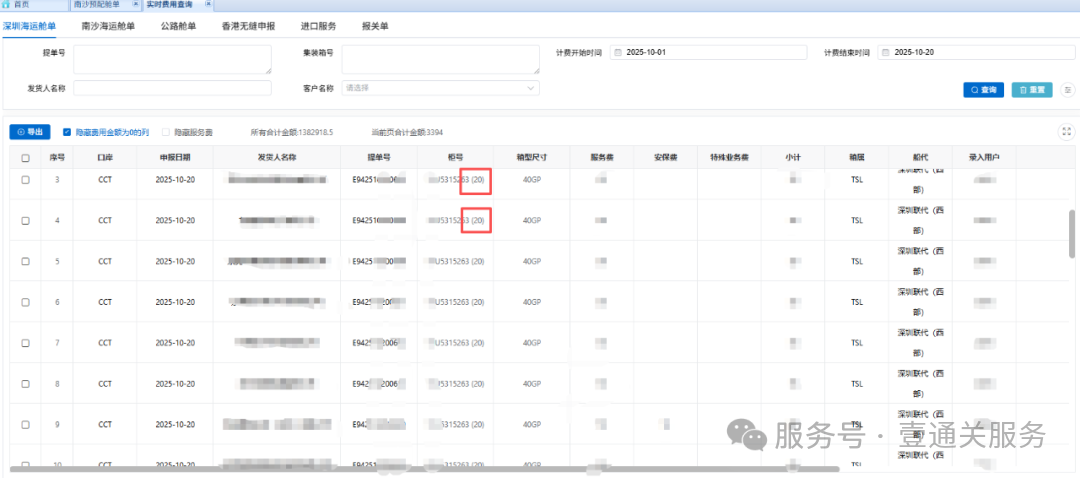Toggle the select-all checkbox in table header
This screenshot has width=1080, height=478.
coord(25,158)
